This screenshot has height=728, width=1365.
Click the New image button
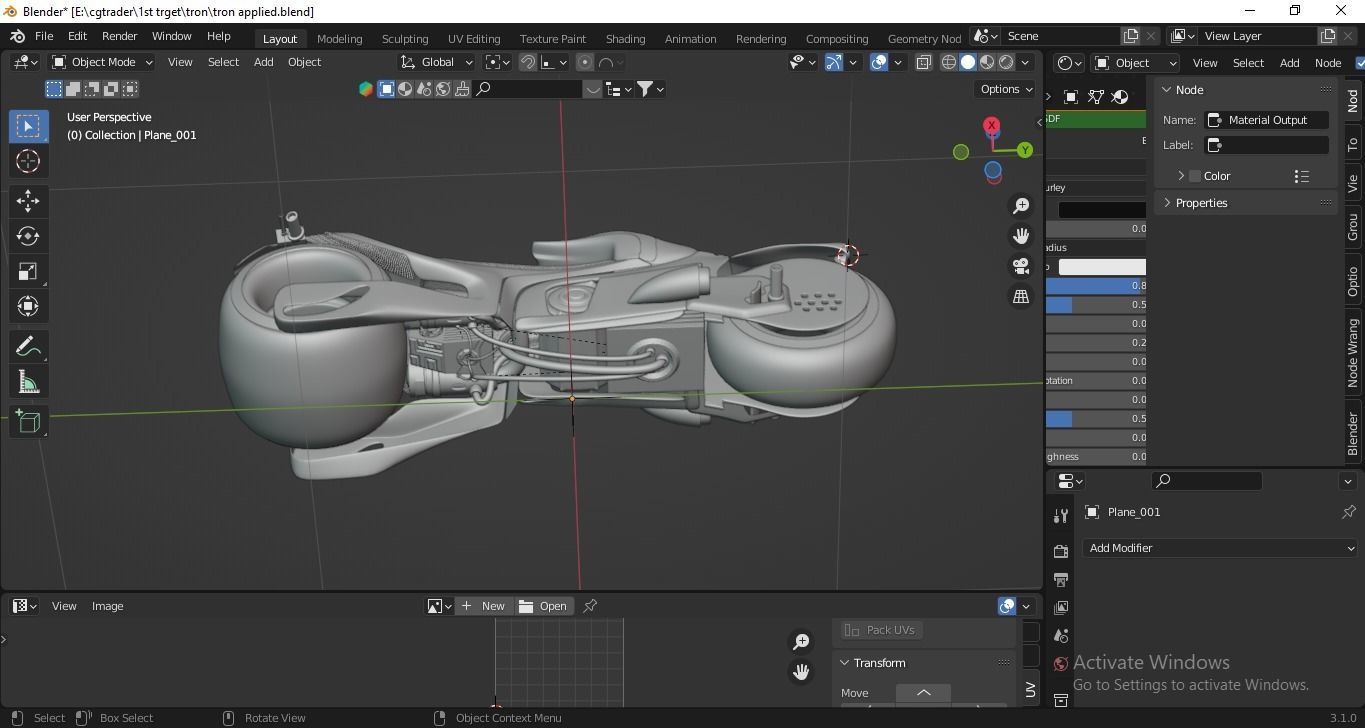coord(484,606)
